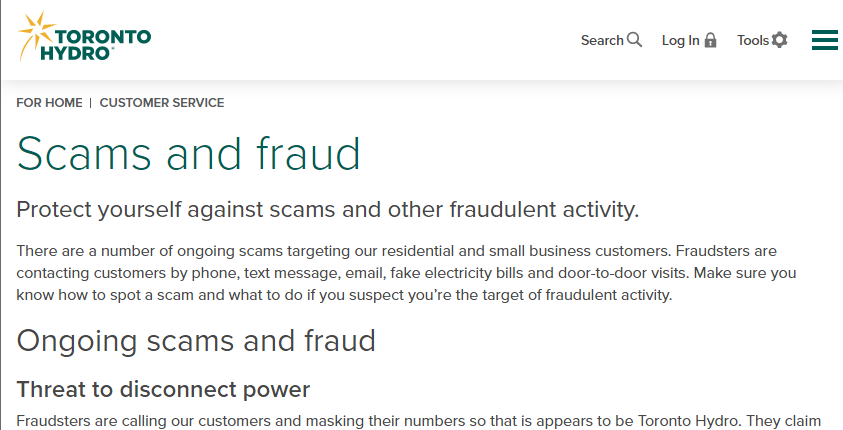
Task: Click the text about fraudsters masking numbers
Action: pos(418,421)
